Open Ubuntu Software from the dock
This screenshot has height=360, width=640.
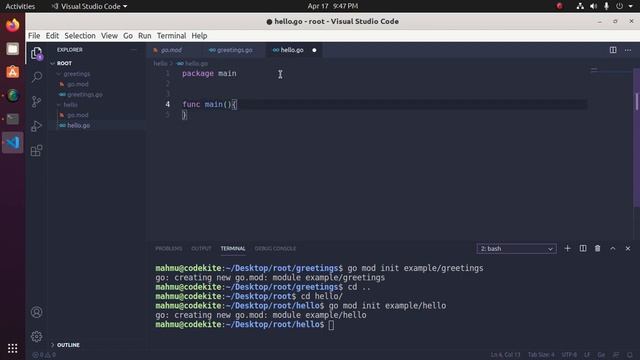(x=13, y=72)
